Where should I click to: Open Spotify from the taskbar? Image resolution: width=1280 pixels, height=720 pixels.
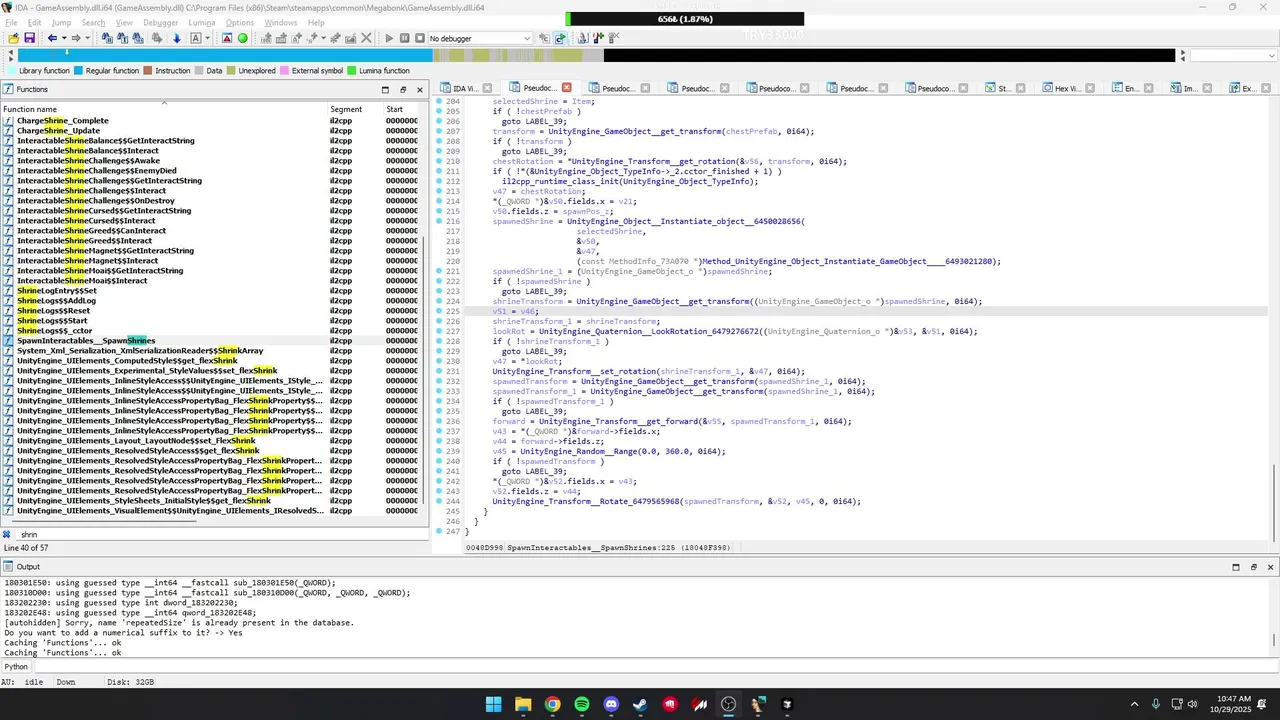(x=582, y=704)
